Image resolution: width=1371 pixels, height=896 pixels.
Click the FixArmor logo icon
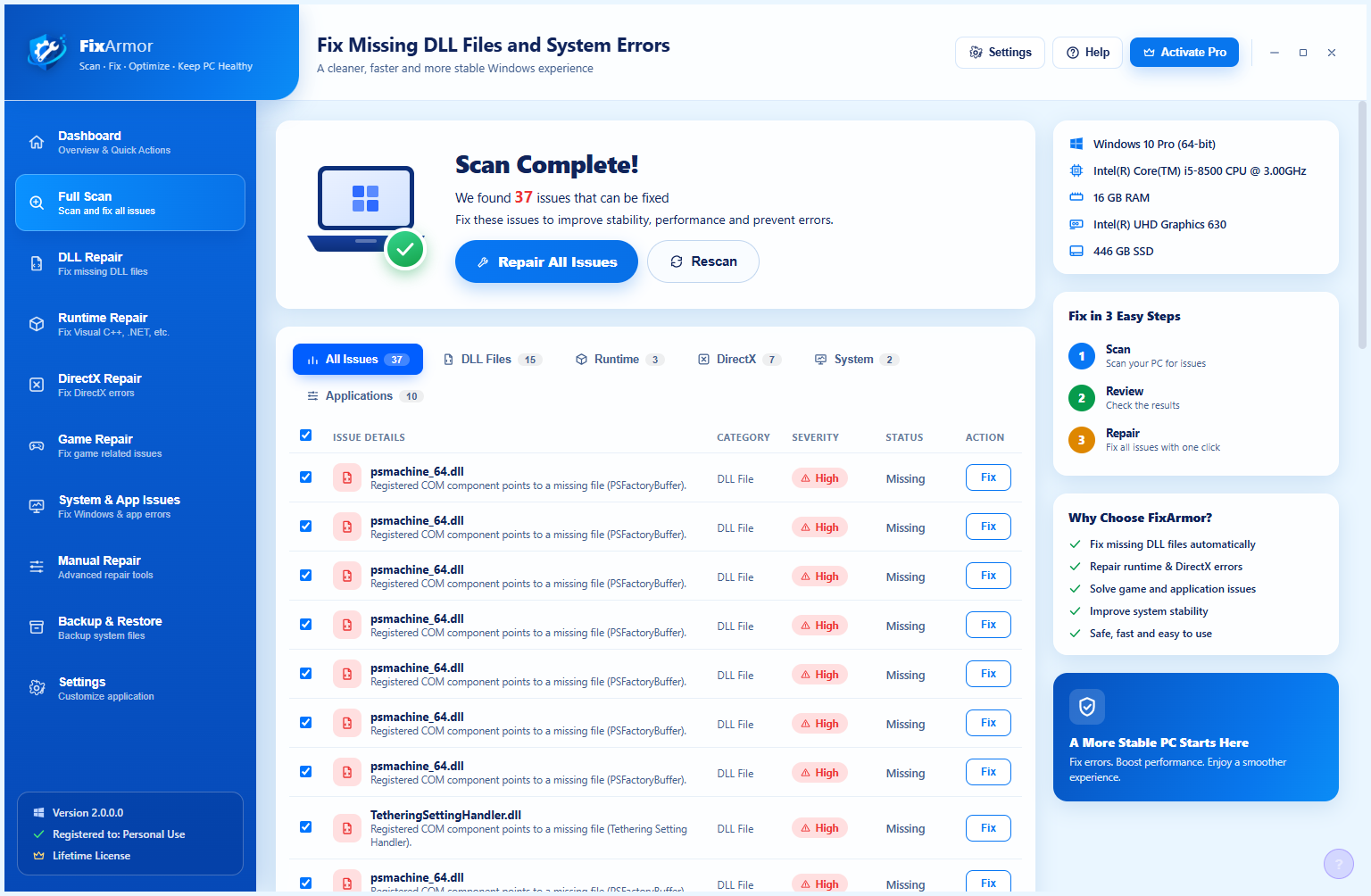46,53
